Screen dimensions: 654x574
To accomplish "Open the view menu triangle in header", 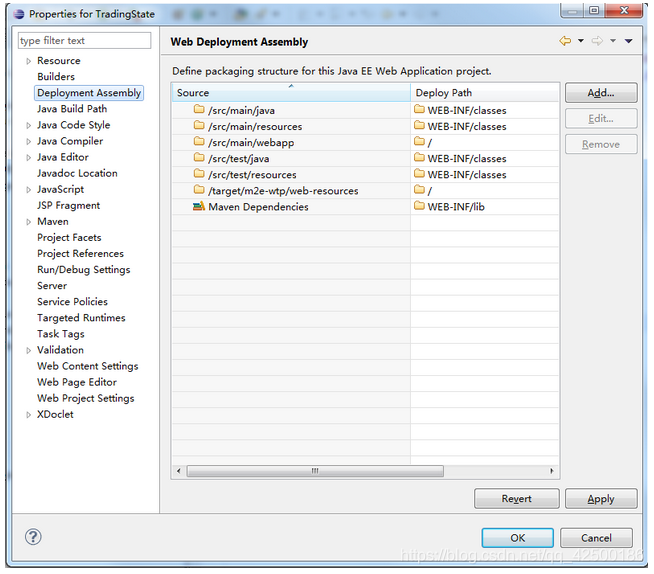I will [x=629, y=41].
